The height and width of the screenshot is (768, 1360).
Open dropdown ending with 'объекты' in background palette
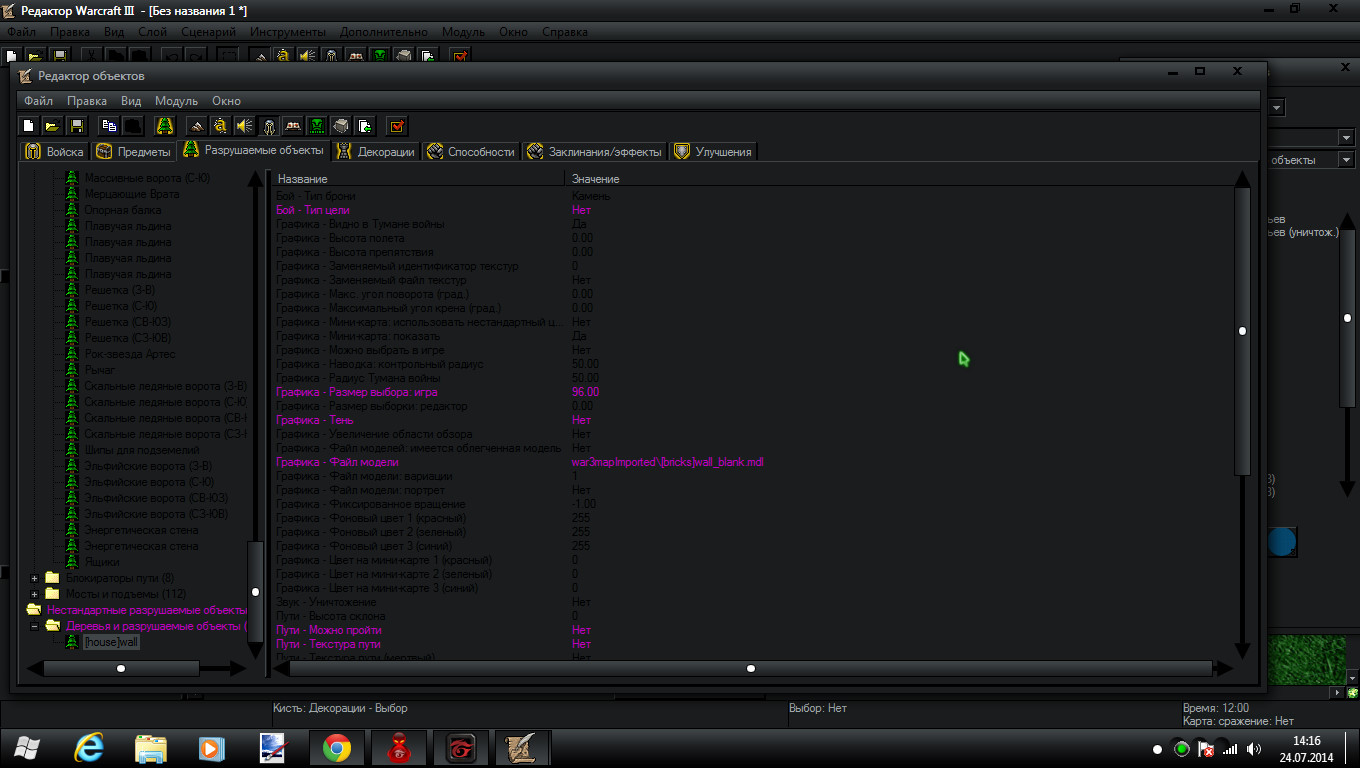[x=1346, y=160]
